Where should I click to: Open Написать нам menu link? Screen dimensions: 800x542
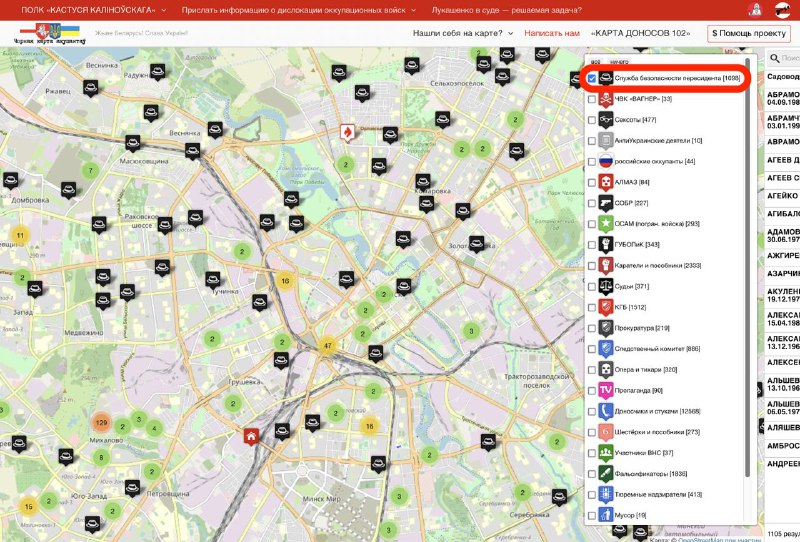pyautogui.click(x=552, y=33)
